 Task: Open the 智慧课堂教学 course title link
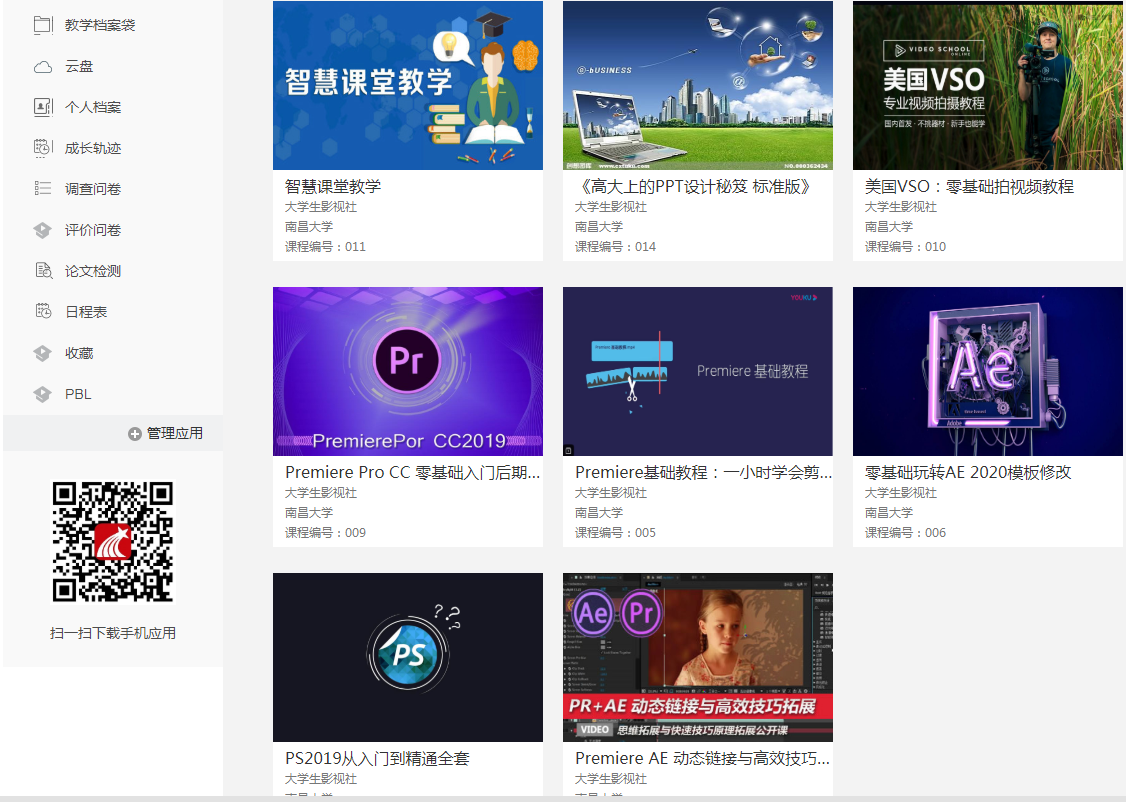click(x=333, y=187)
